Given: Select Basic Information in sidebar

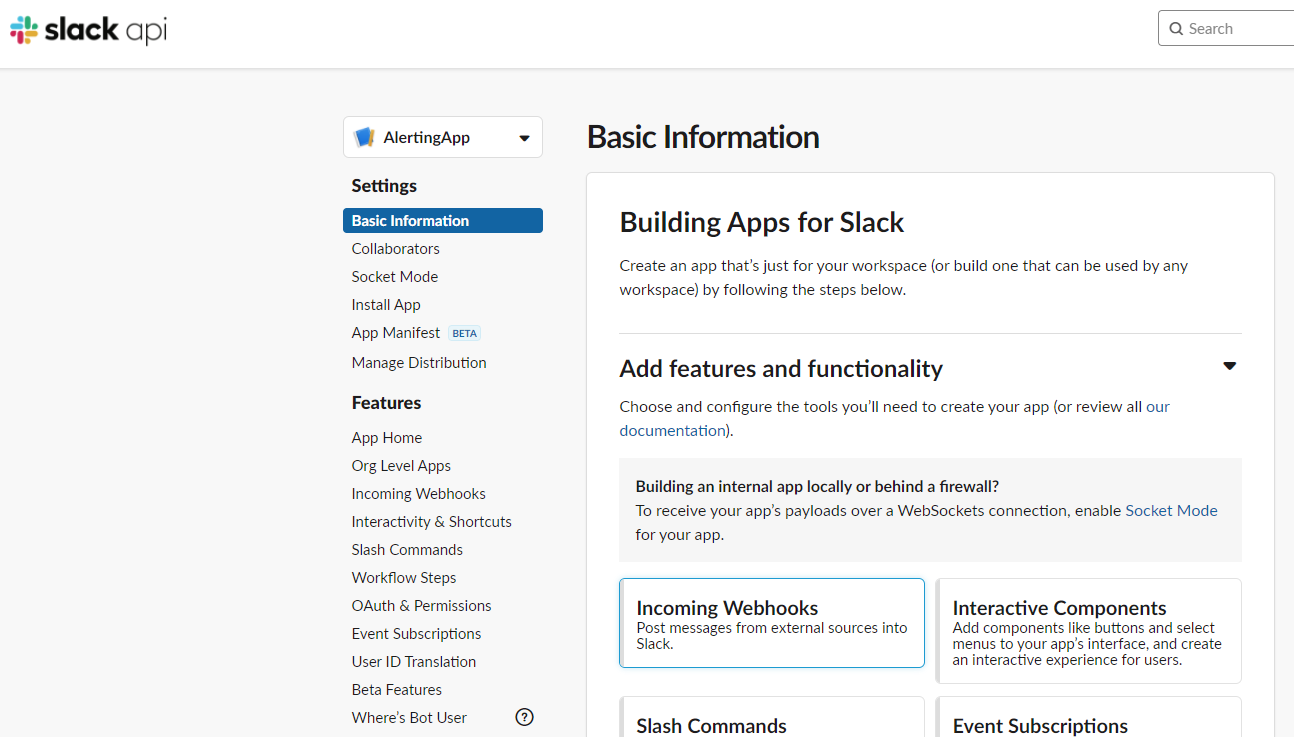Looking at the screenshot, I should click(x=443, y=221).
